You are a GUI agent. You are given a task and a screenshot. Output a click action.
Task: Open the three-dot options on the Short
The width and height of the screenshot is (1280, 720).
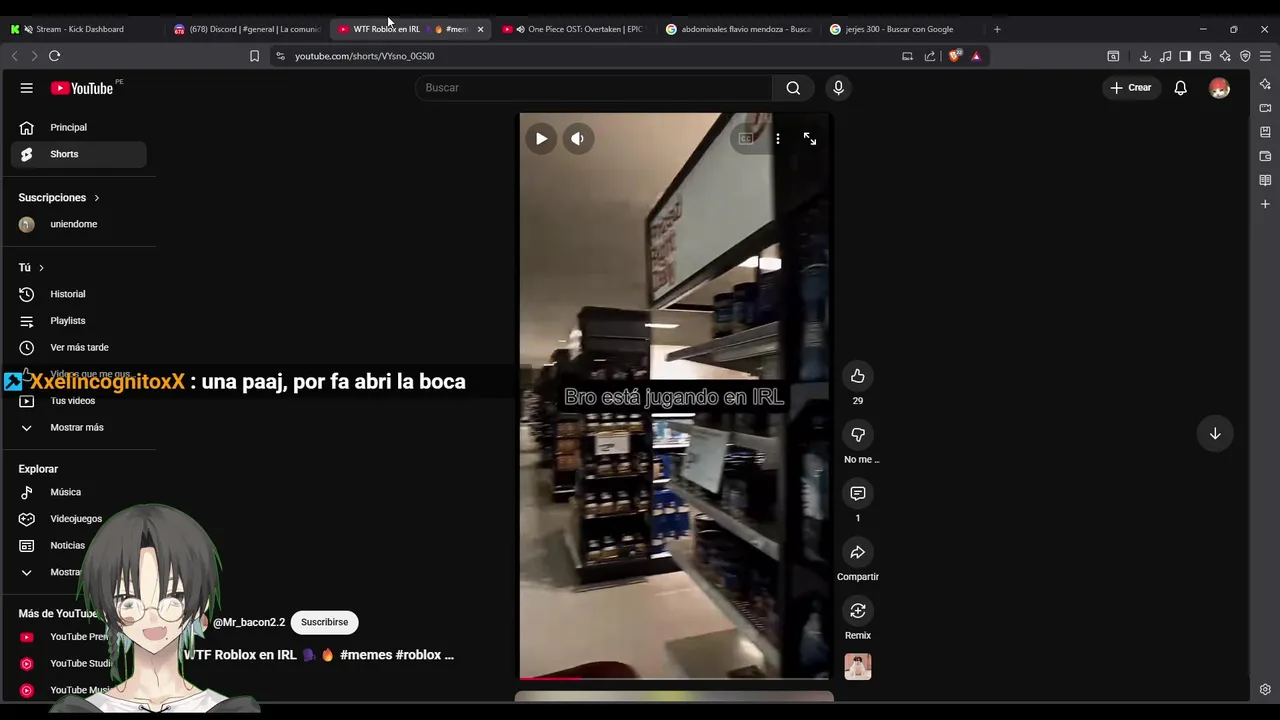click(x=777, y=139)
